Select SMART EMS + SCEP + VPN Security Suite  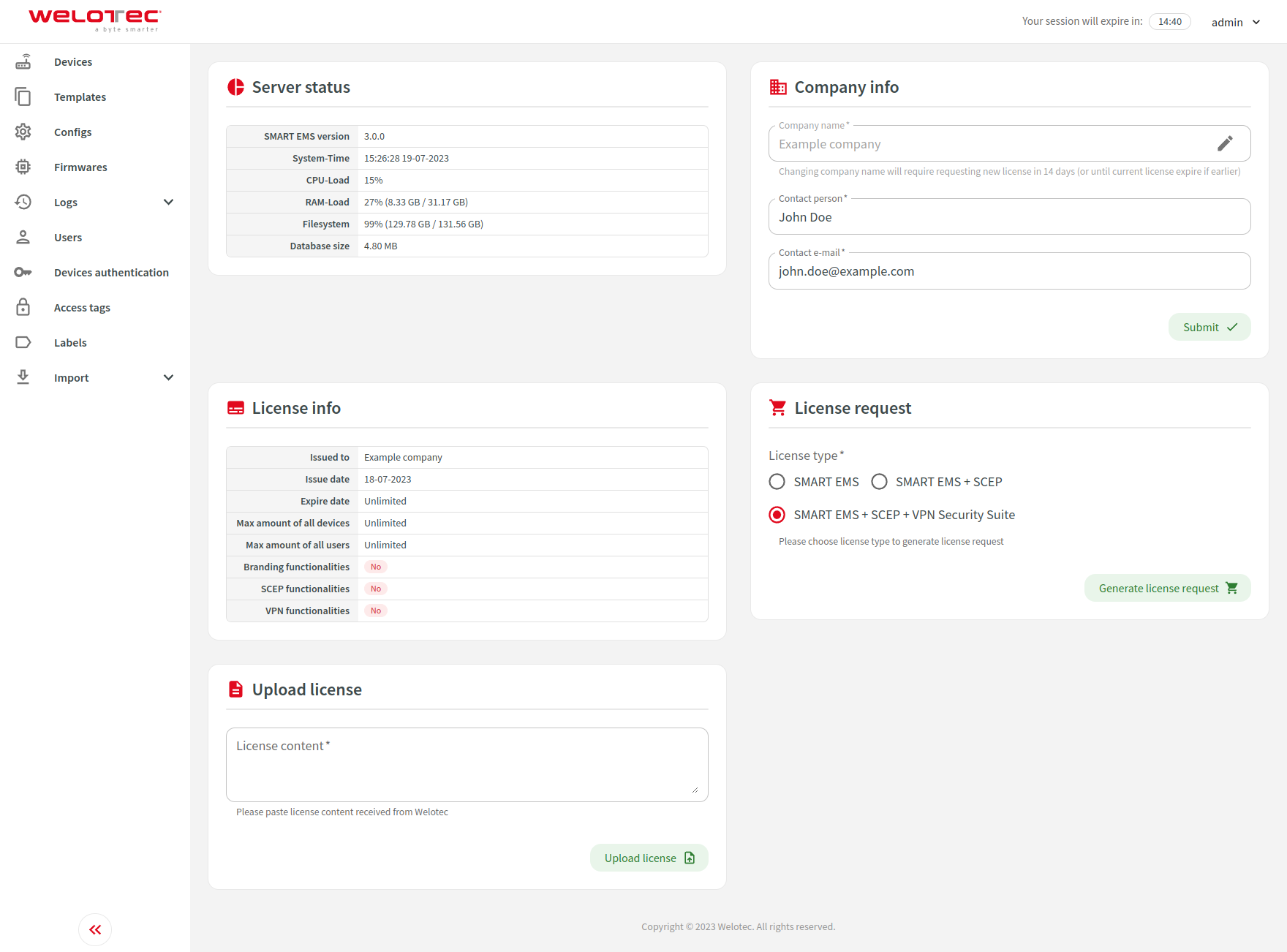coord(777,515)
